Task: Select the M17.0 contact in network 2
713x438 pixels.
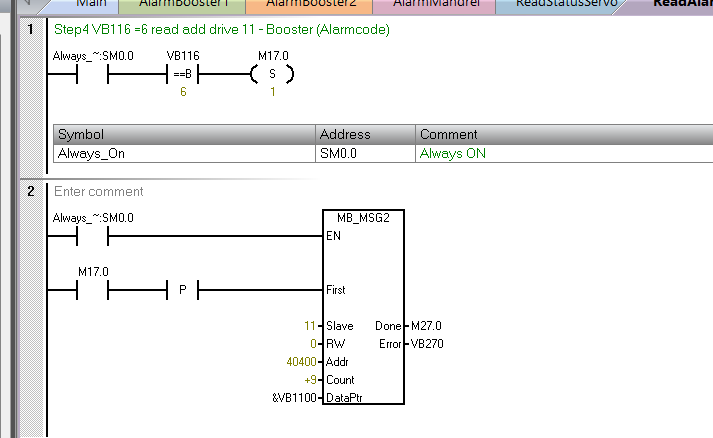Action: (93, 291)
